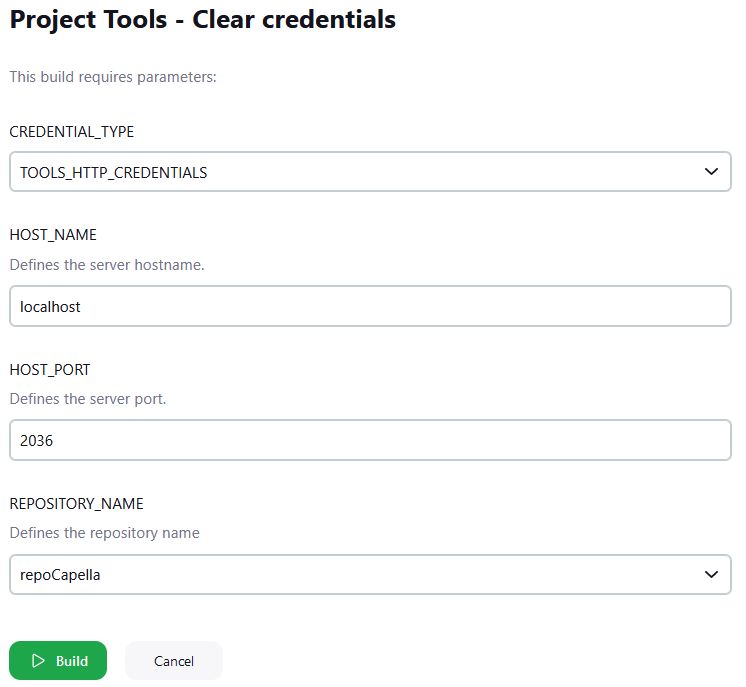
Task: Click 'Defines the server hostname' description
Action: tap(107, 265)
